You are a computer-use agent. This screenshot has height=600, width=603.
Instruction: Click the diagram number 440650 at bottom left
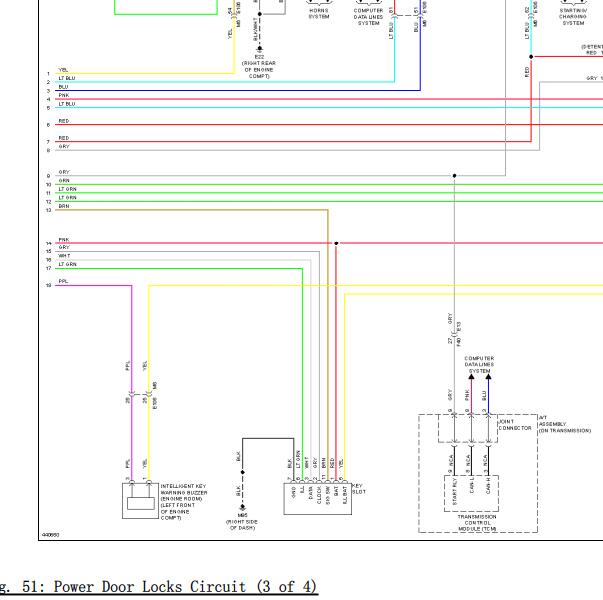coord(50,535)
